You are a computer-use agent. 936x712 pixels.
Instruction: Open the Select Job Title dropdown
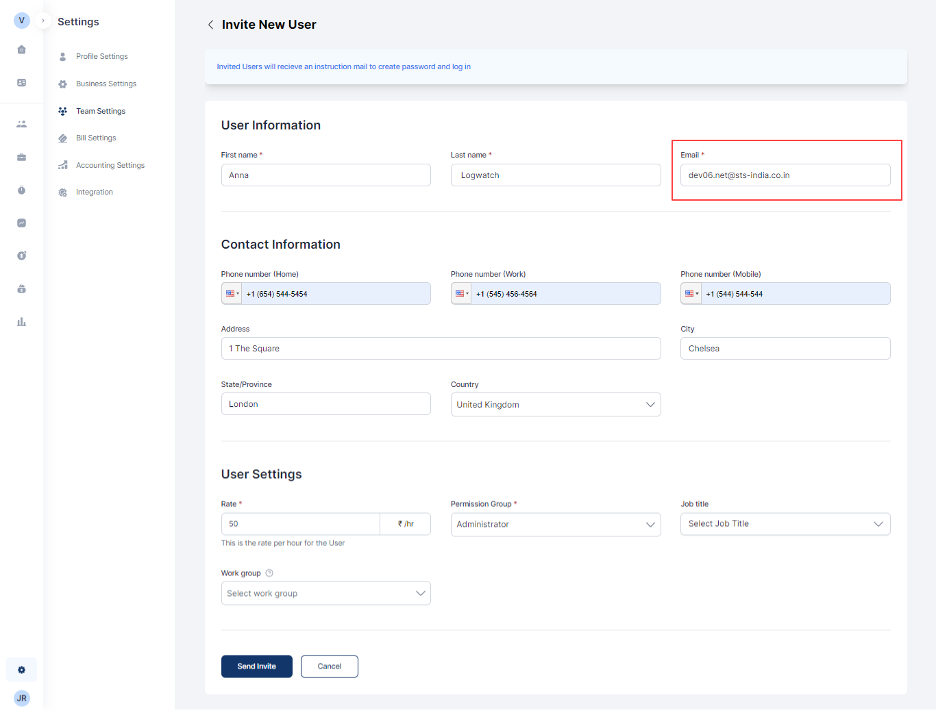[x=785, y=524]
